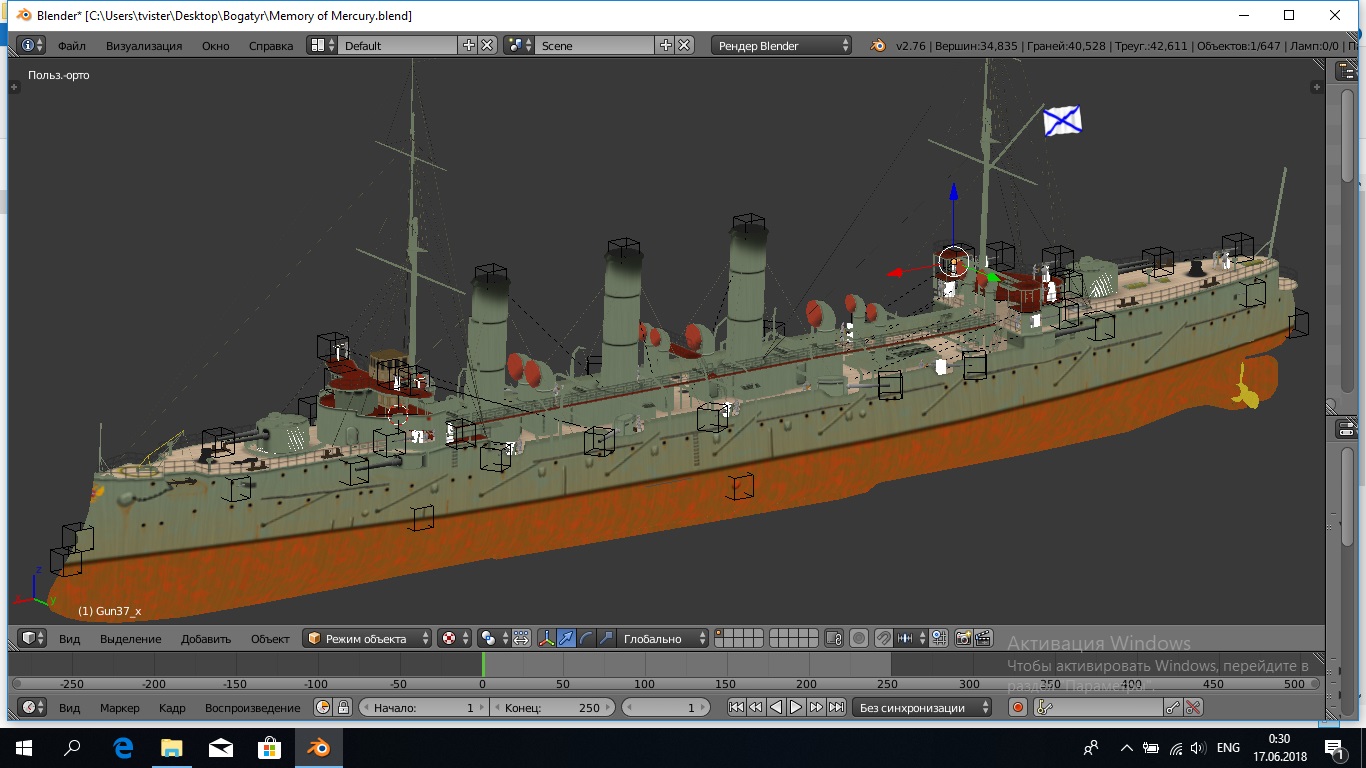
Task: Jump to the end frame of timeline
Action: click(x=836, y=707)
